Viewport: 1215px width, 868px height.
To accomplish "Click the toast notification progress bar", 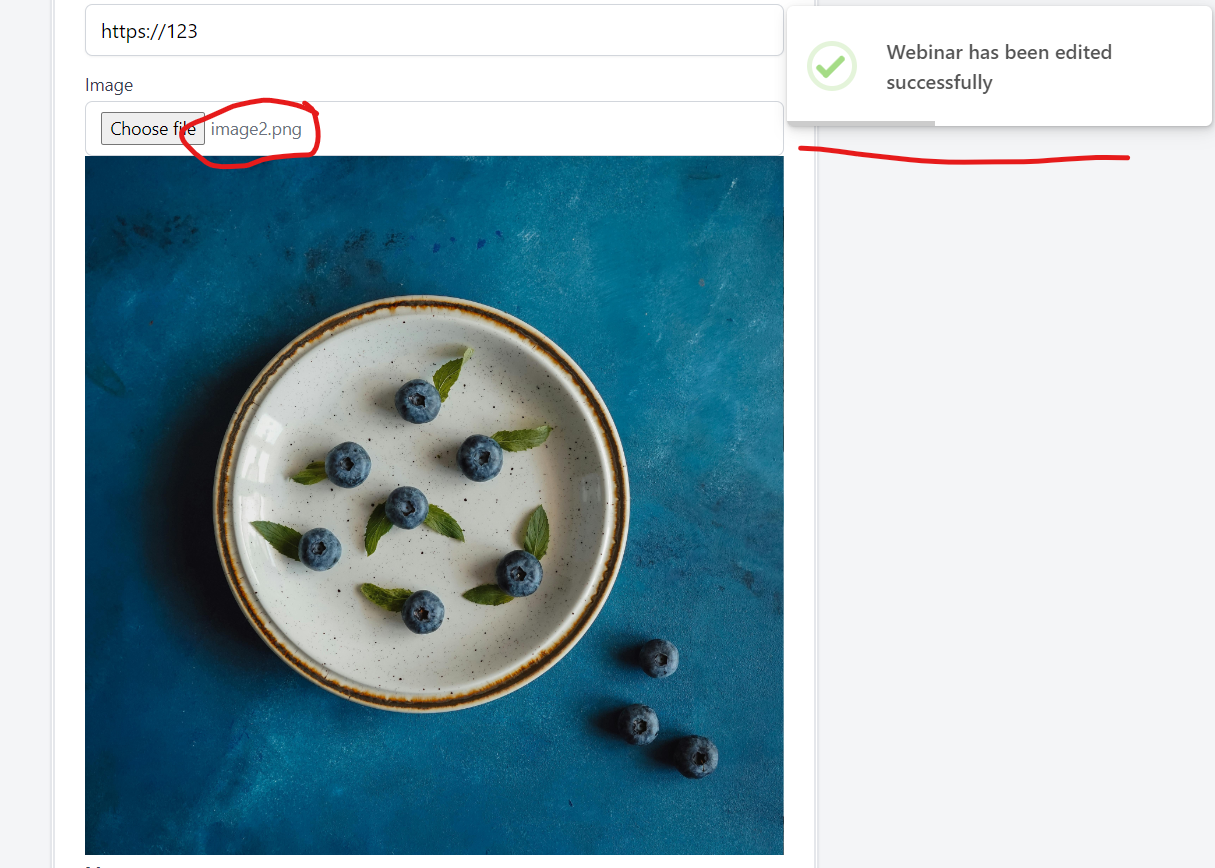I will (x=861, y=123).
